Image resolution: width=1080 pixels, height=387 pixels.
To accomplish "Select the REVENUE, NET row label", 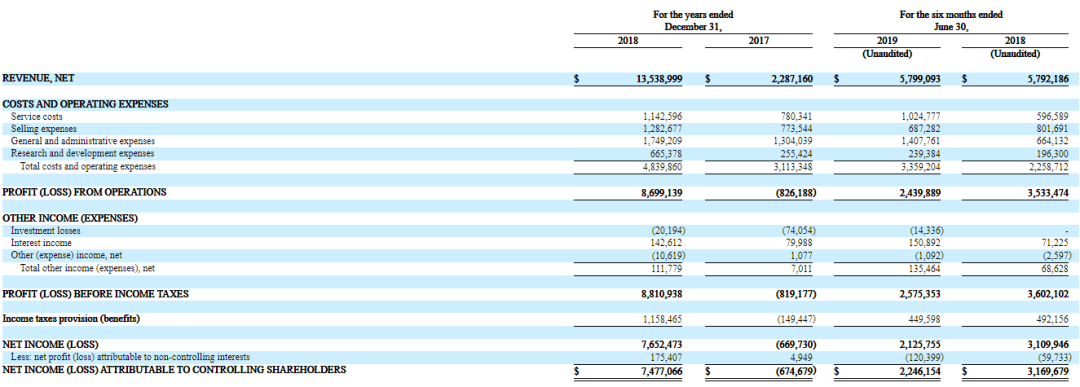I will 39,79.
